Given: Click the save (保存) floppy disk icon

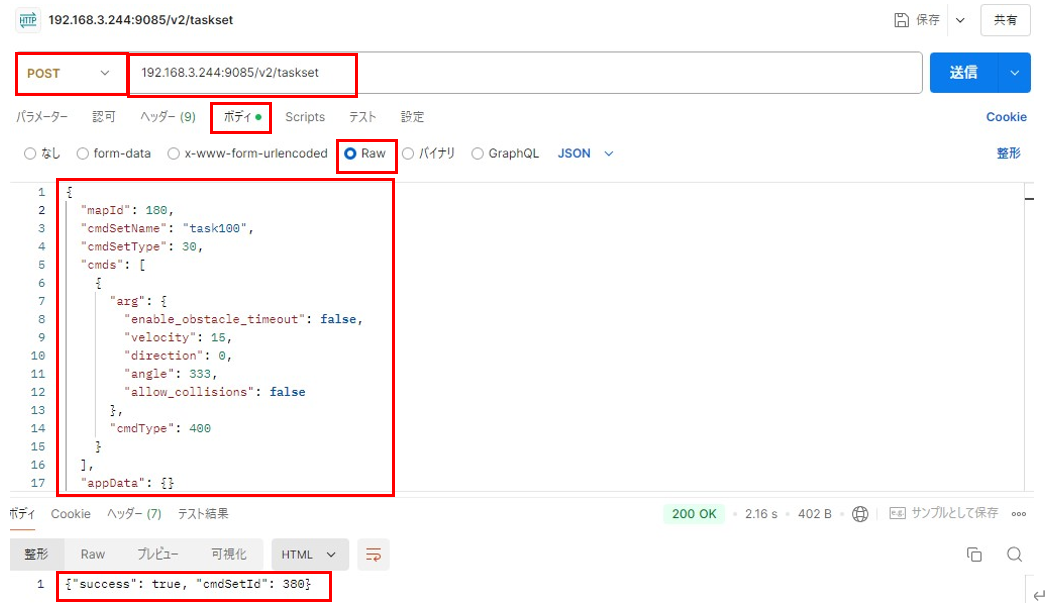Looking at the screenshot, I should (x=901, y=20).
